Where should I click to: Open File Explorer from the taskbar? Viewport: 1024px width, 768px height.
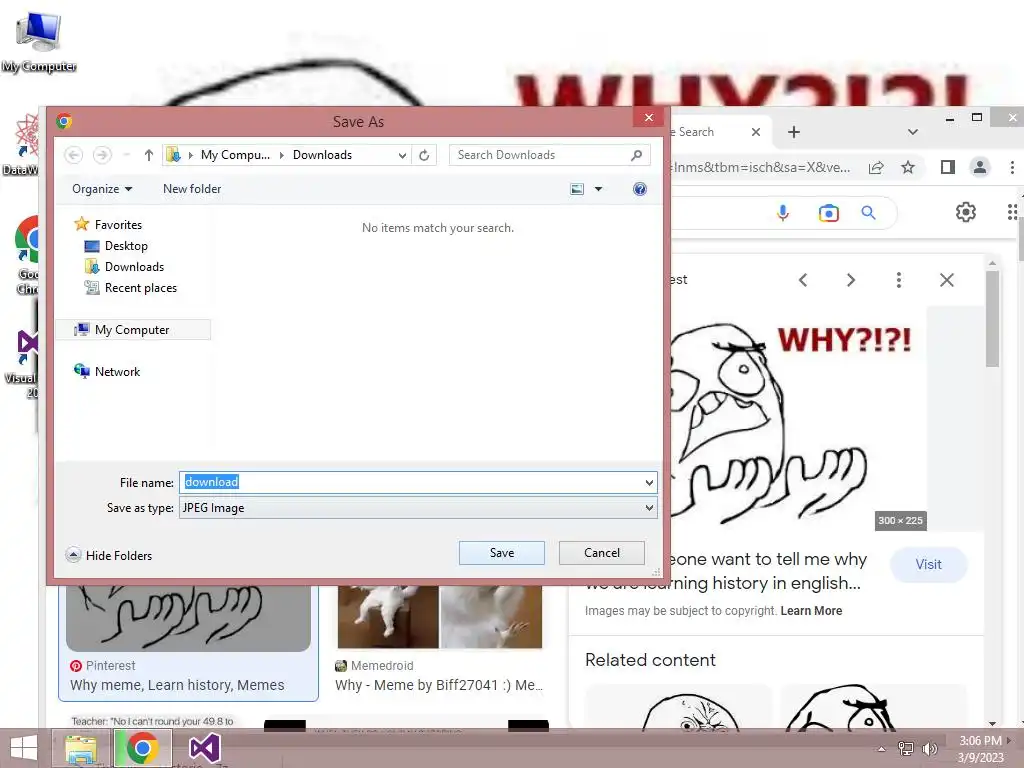click(81, 748)
